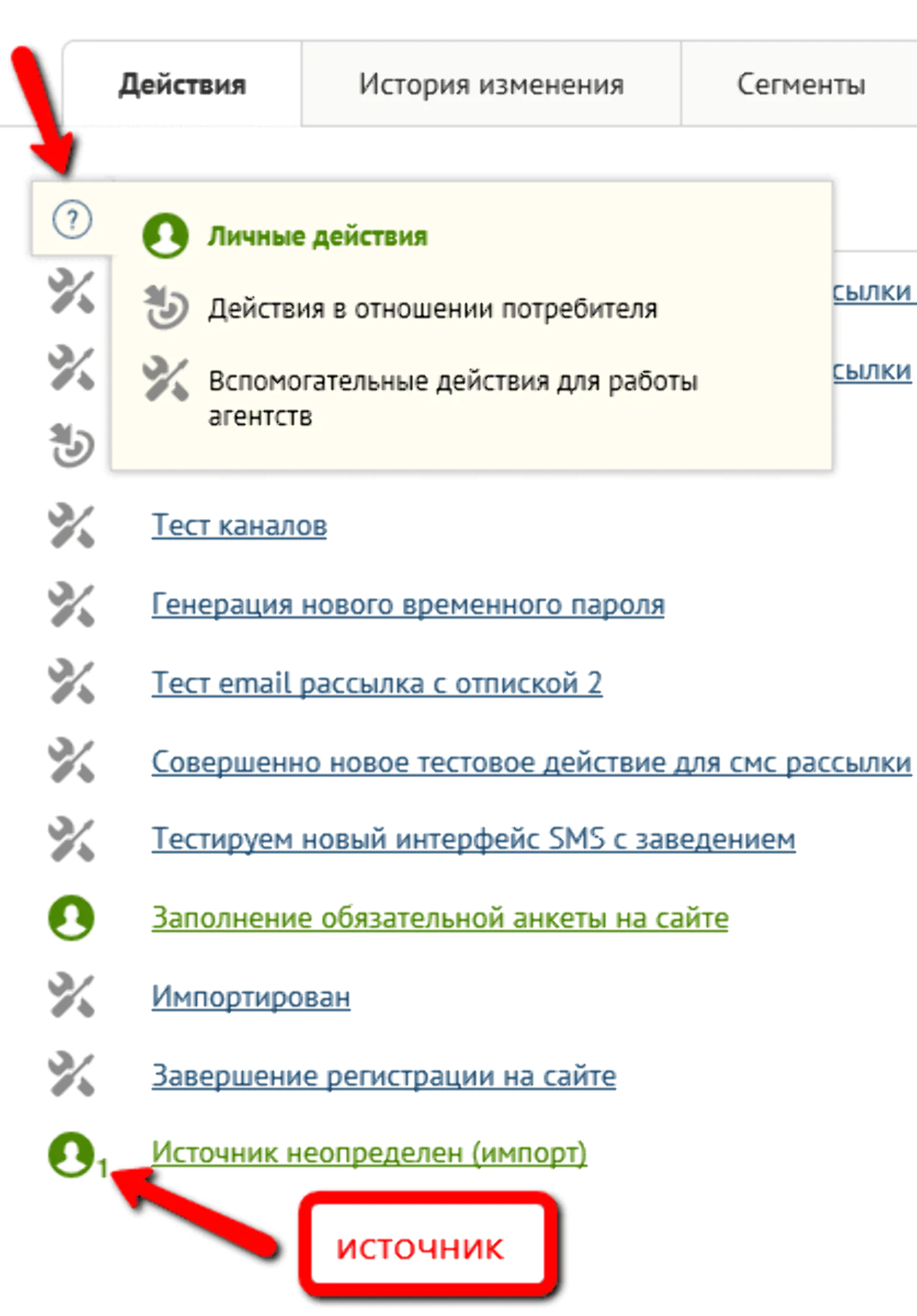
Task: Open Тестируем новый интерфейс SMS link
Action: coord(473,839)
